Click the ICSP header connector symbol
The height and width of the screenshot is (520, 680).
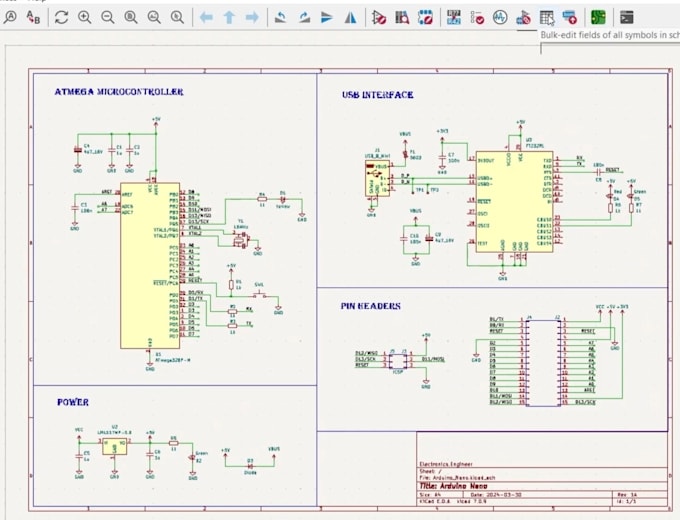click(x=398, y=360)
